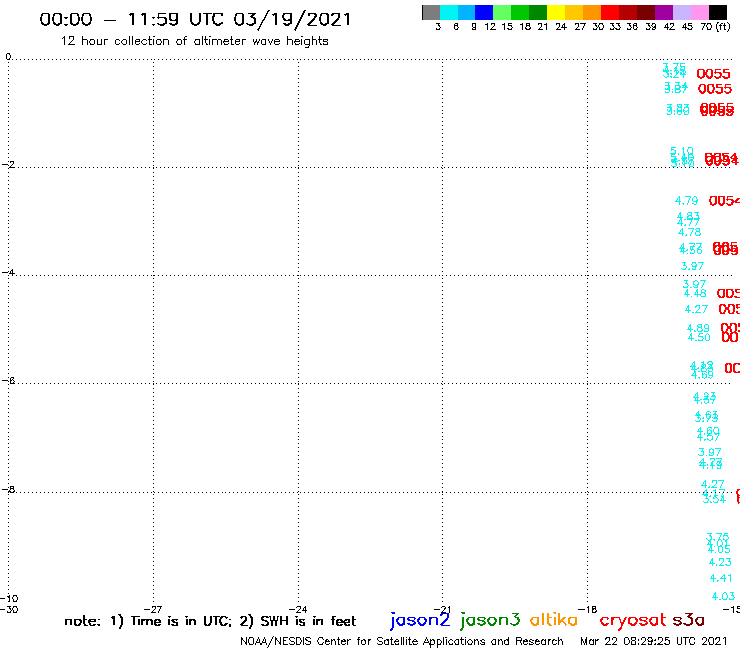Click the longitude axis label '-18'

click(587, 609)
